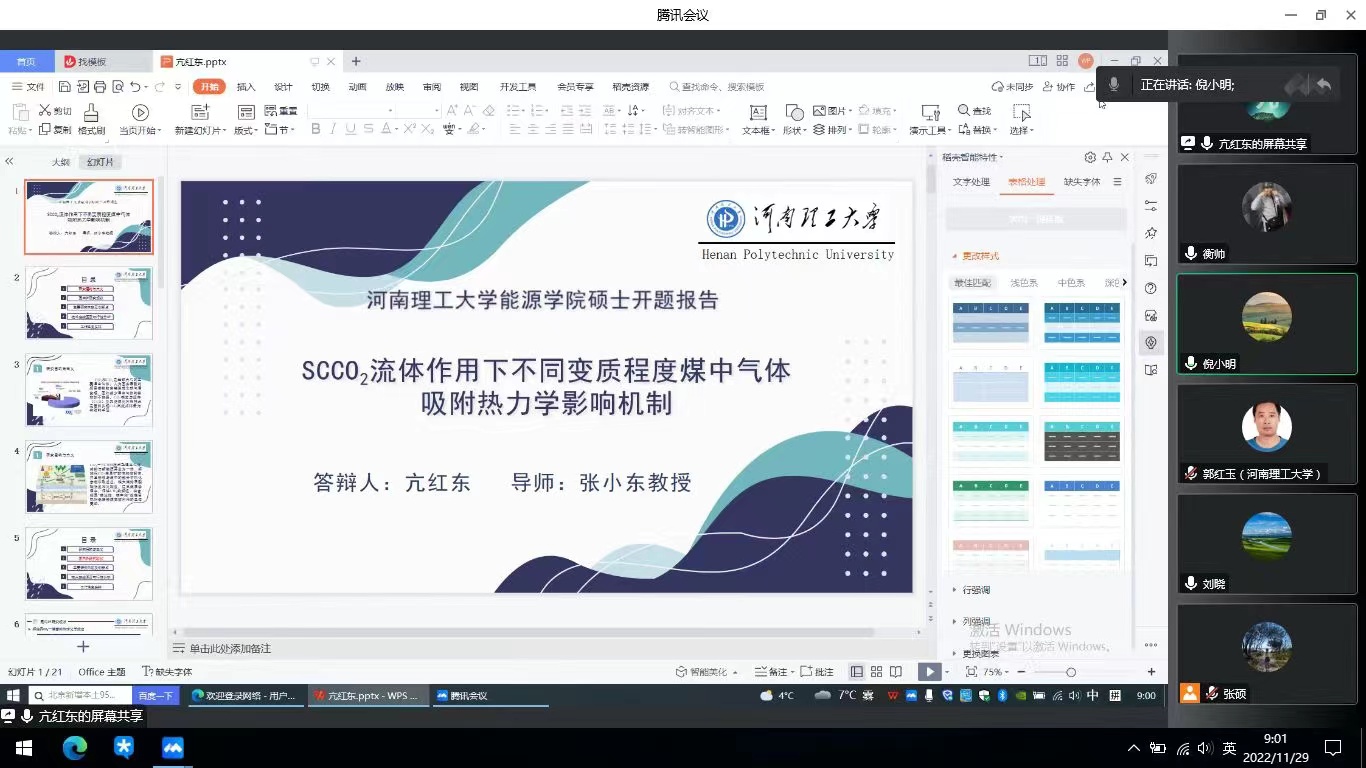This screenshot has width=1366, height=768.
Task: Click the Format Painter (格式刷) icon
Action: click(91, 113)
